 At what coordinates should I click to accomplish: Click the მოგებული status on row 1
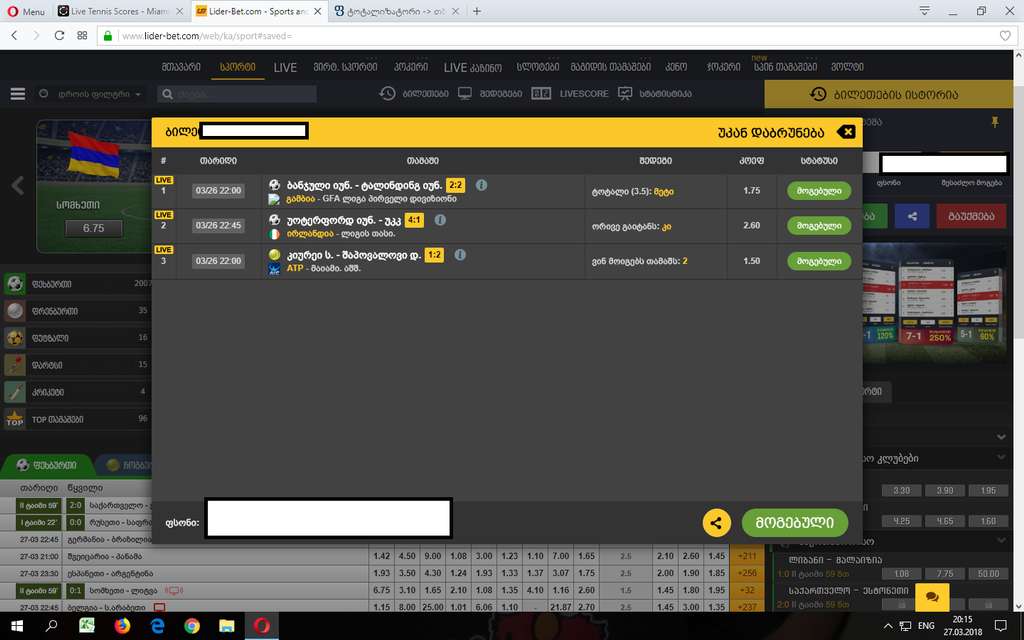point(819,191)
